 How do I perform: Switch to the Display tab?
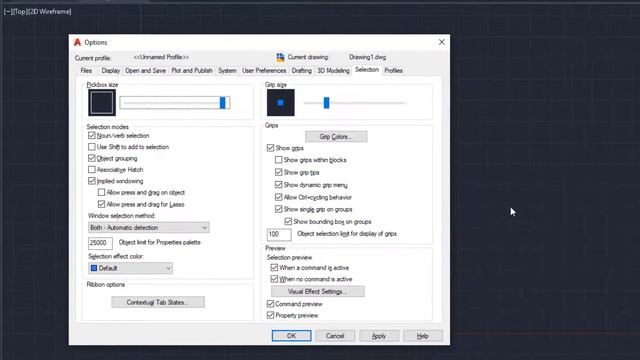pos(111,71)
